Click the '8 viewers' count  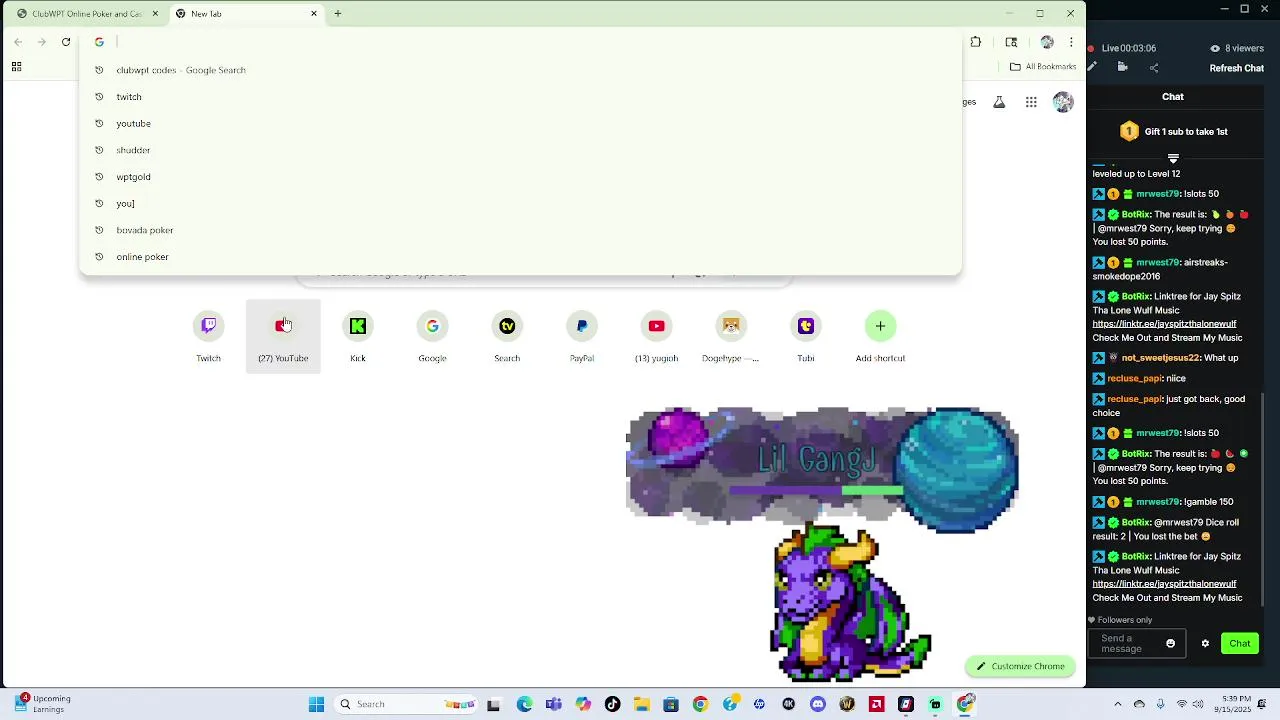click(1237, 48)
